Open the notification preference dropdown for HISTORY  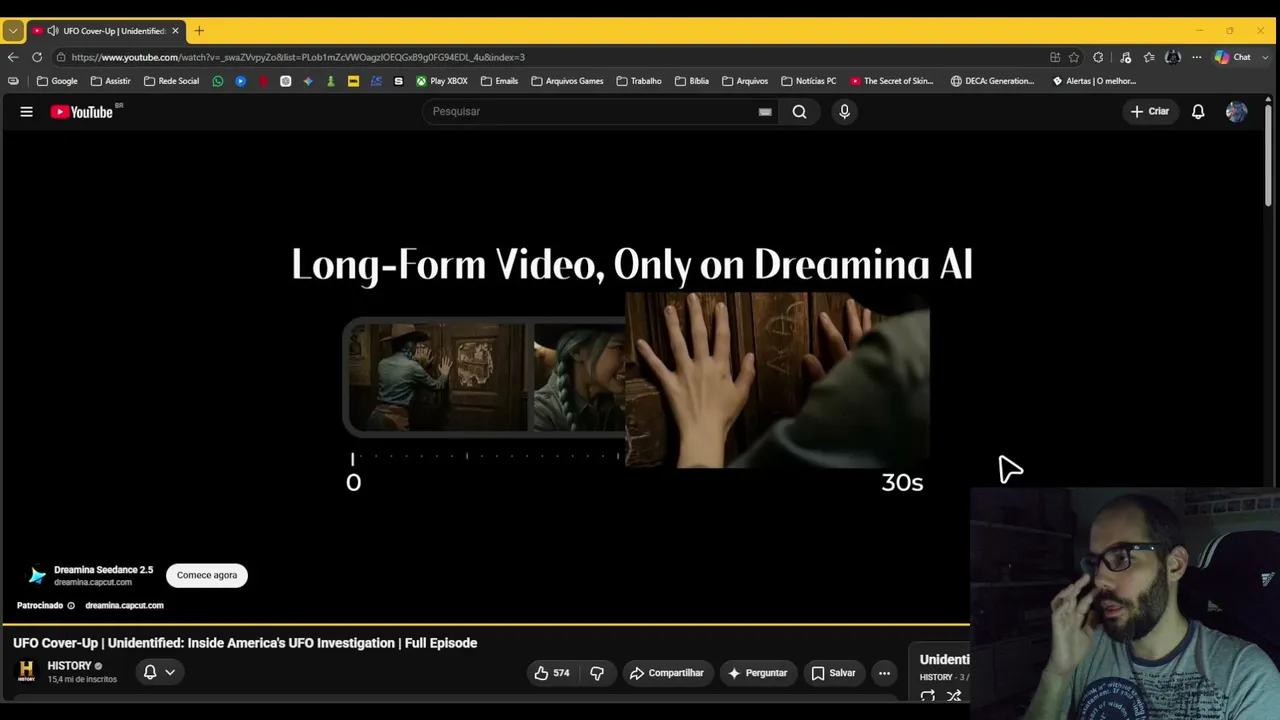point(159,672)
